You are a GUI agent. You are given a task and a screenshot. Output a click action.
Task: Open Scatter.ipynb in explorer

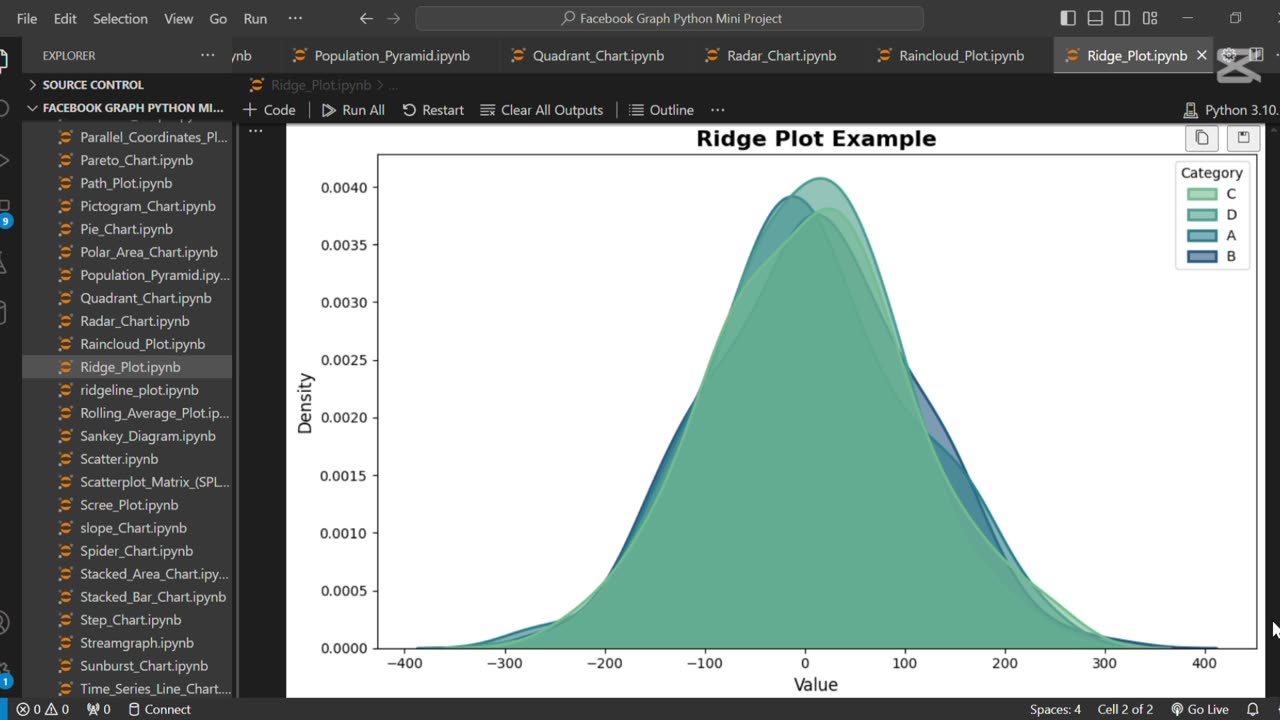point(118,459)
